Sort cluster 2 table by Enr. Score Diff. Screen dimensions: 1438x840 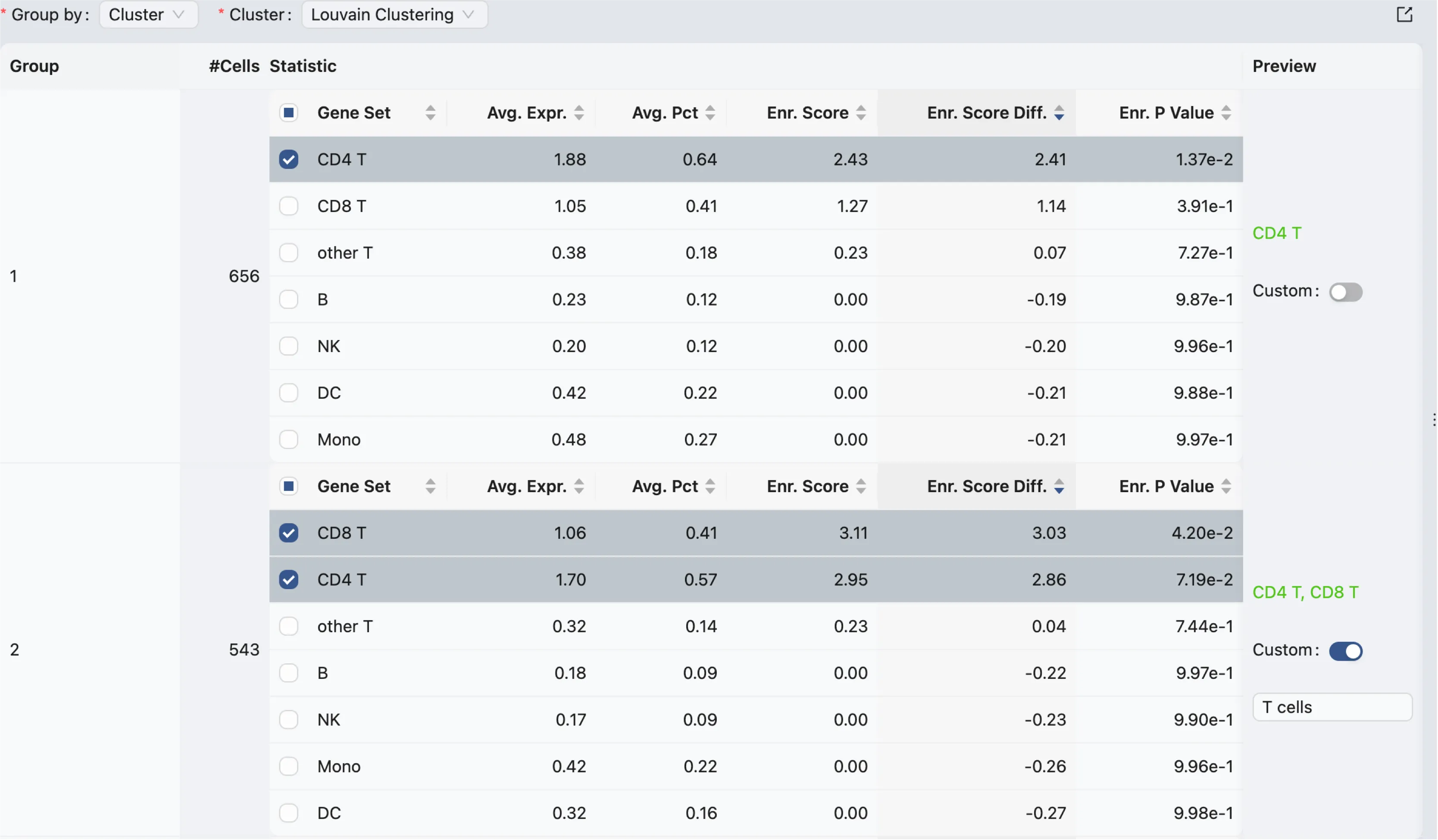point(1059,486)
